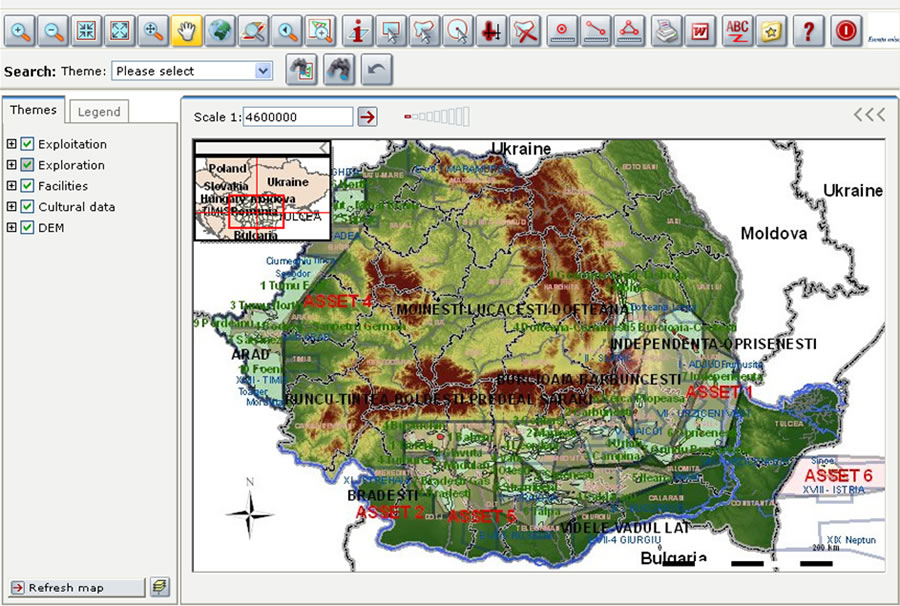Click the BRADESTI map label
900x606 pixels.
[x=383, y=495]
